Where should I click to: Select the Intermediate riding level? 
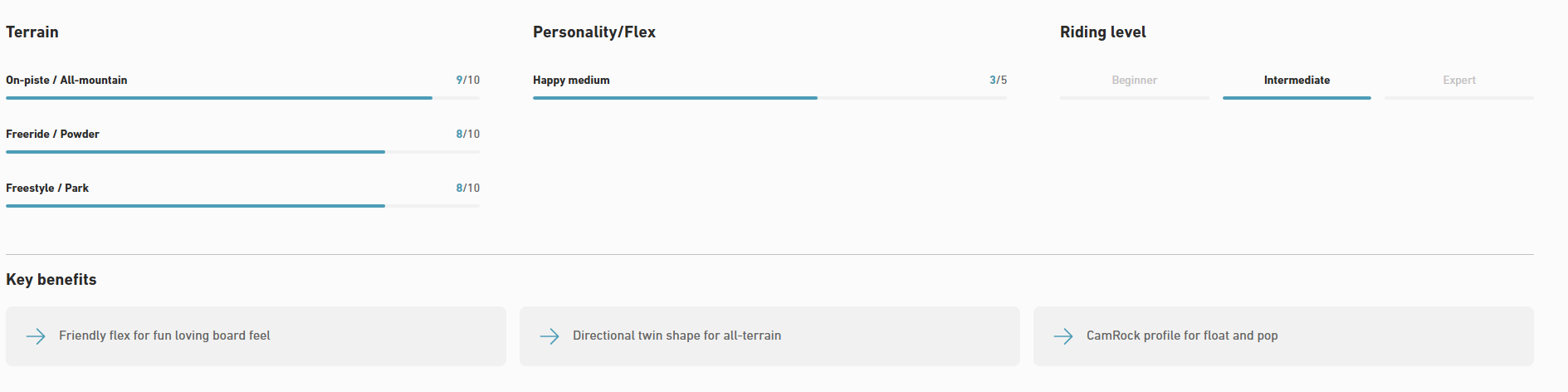pyautogui.click(x=1297, y=81)
